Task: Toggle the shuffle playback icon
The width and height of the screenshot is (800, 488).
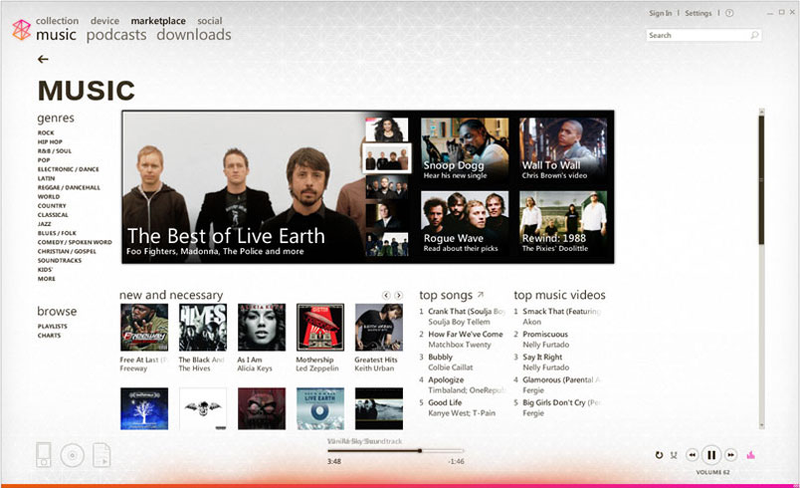Action: tap(673, 455)
